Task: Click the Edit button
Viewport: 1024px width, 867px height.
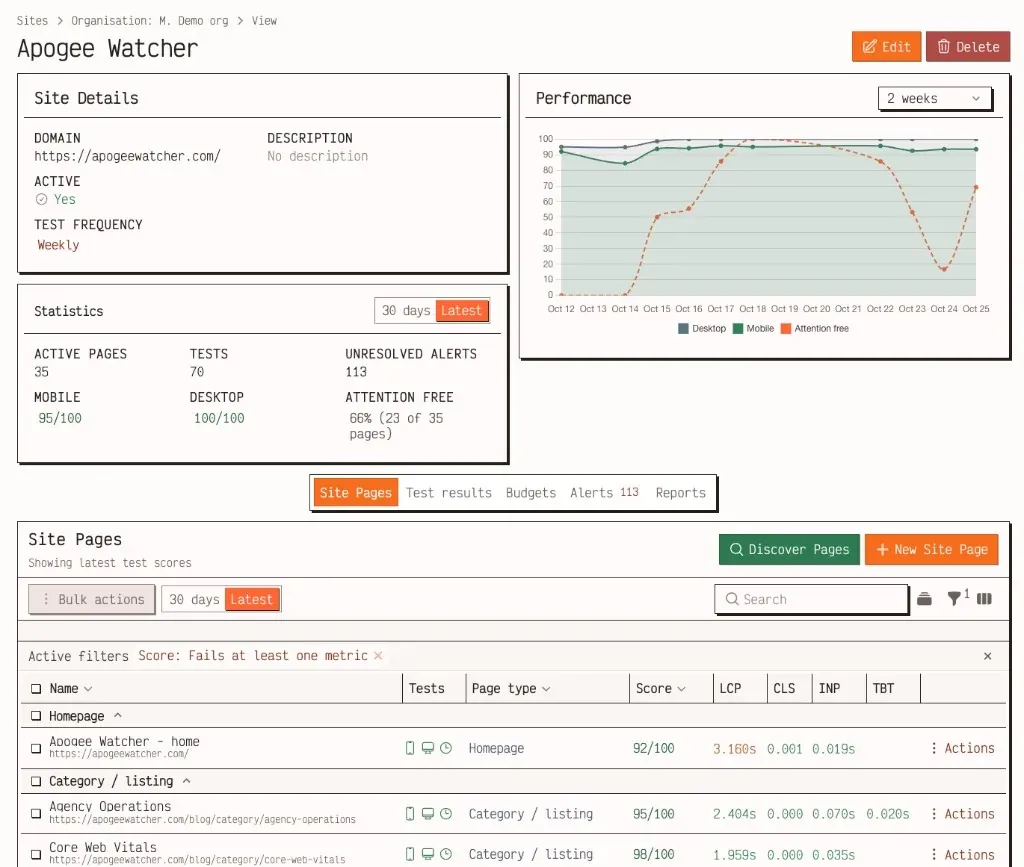Action: (x=886, y=46)
